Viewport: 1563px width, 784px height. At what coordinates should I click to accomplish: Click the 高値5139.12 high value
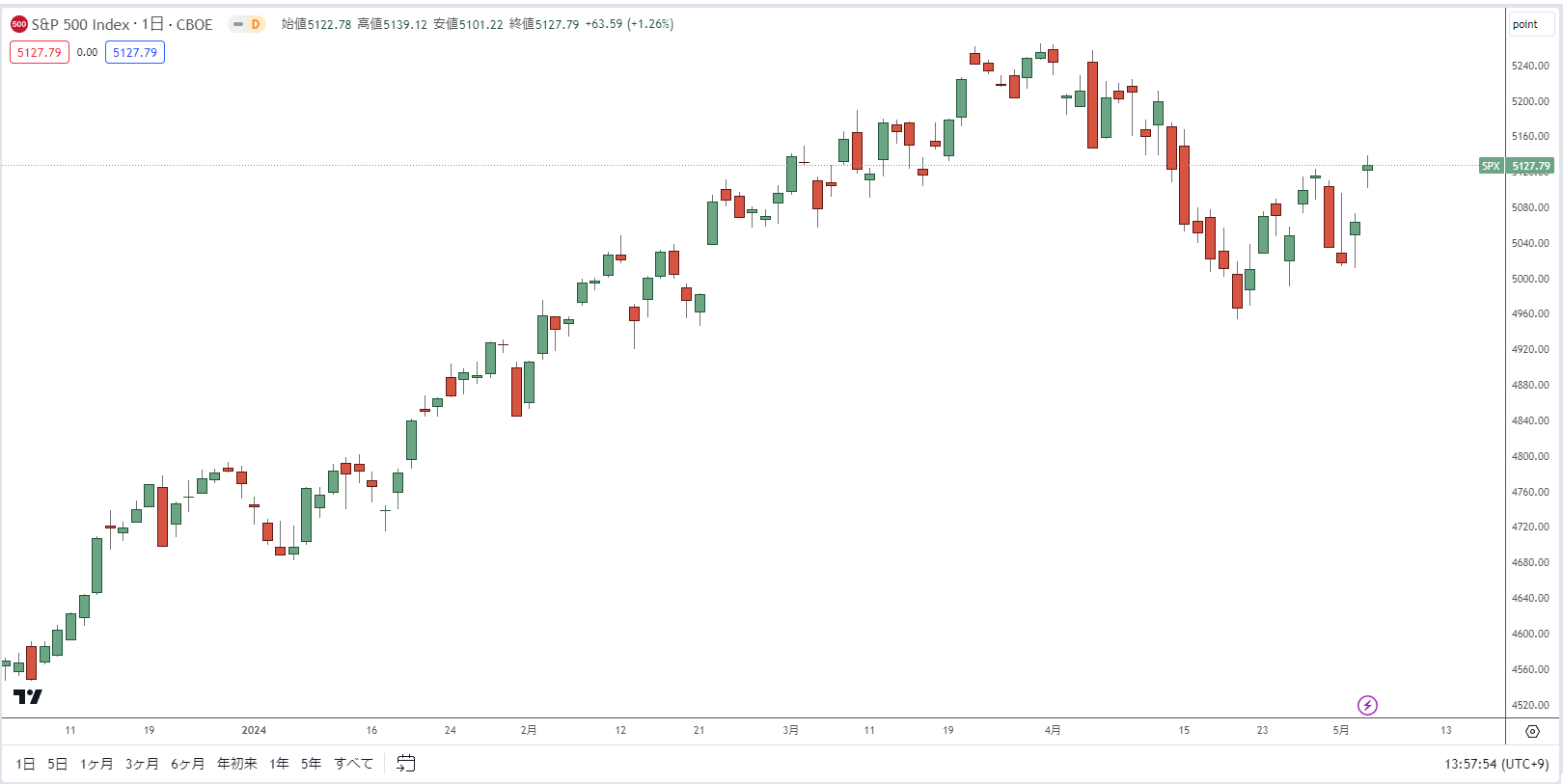[x=393, y=24]
